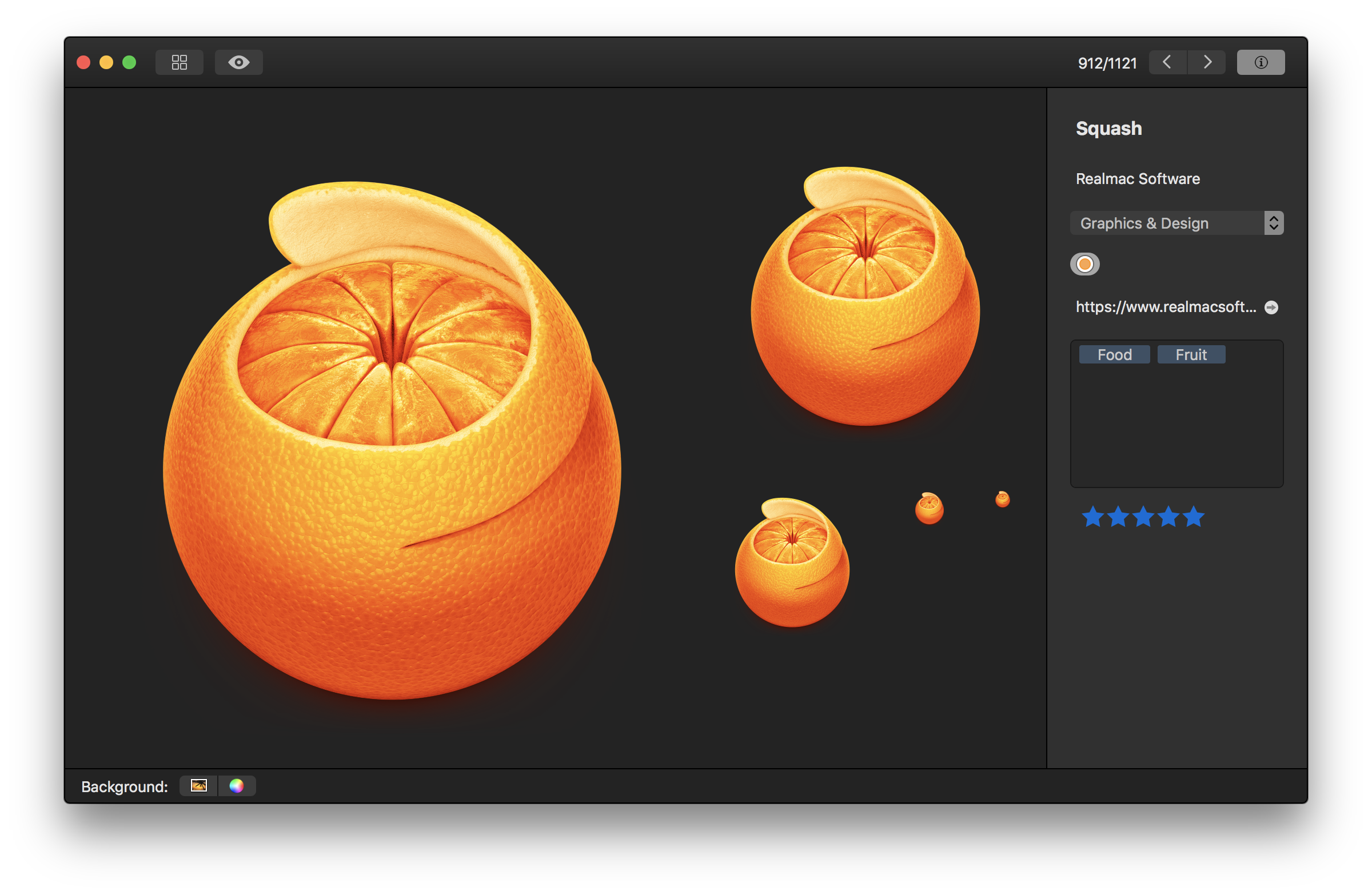The width and height of the screenshot is (1372, 895).
Task: Open the Graphics & Design category dropdown
Action: point(1176,223)
